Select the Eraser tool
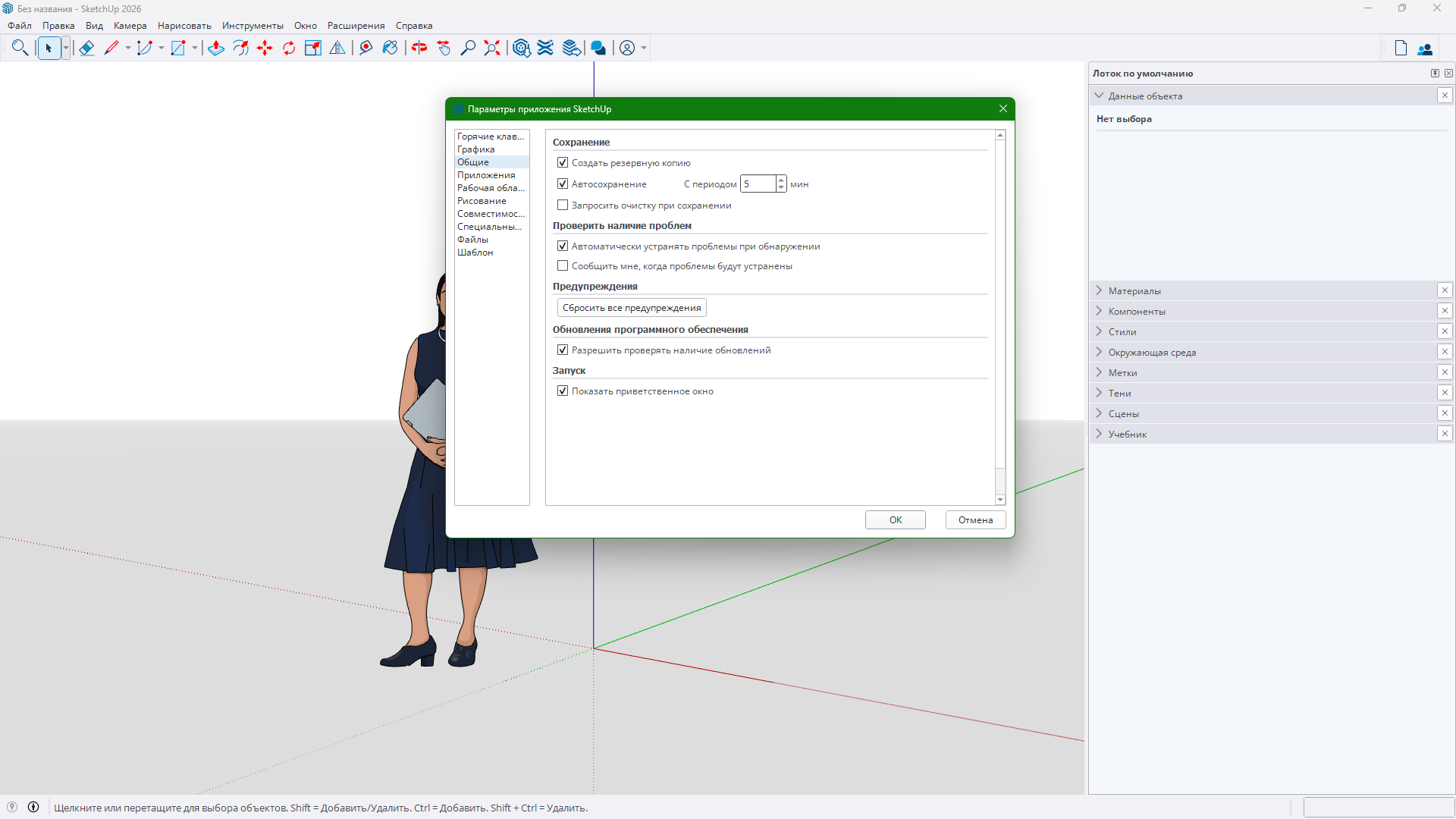The image size is (1456, 819). (x=86, y=48)
